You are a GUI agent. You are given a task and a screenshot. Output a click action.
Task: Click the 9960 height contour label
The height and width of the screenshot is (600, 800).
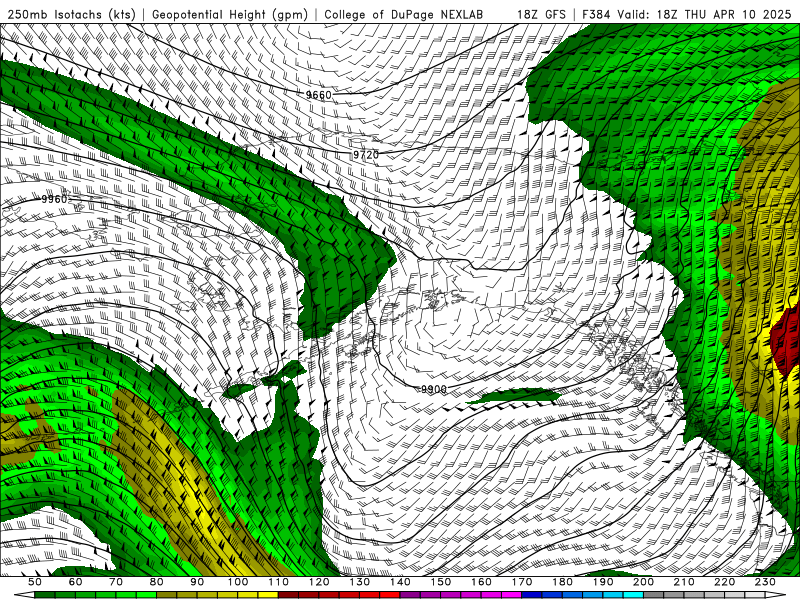click(x=54, y=199)
